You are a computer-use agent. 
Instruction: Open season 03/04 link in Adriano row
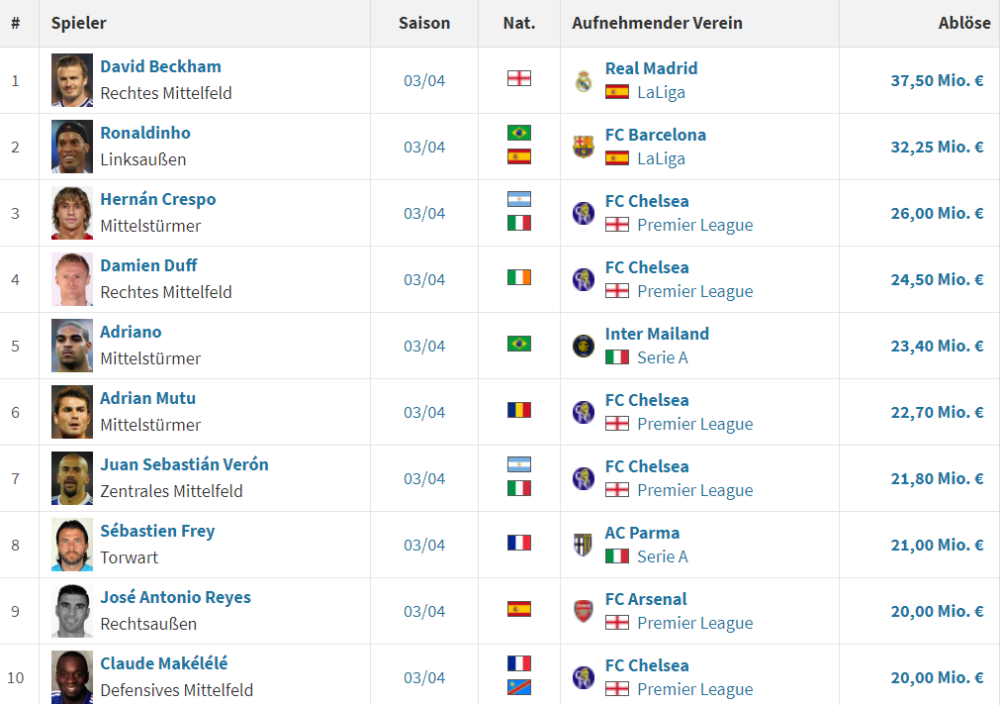click(424, 346)
